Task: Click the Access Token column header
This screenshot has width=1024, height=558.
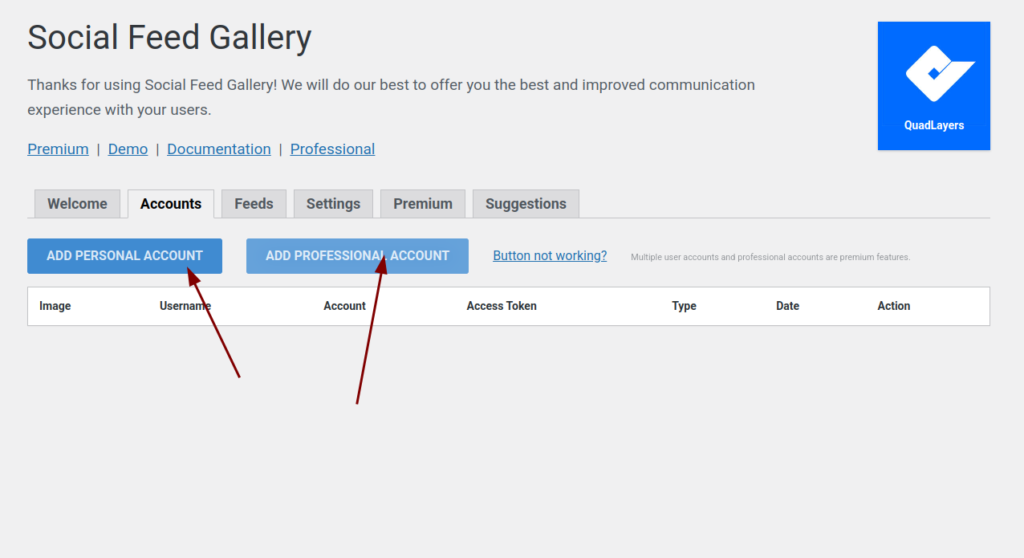Action: (501, 306)
